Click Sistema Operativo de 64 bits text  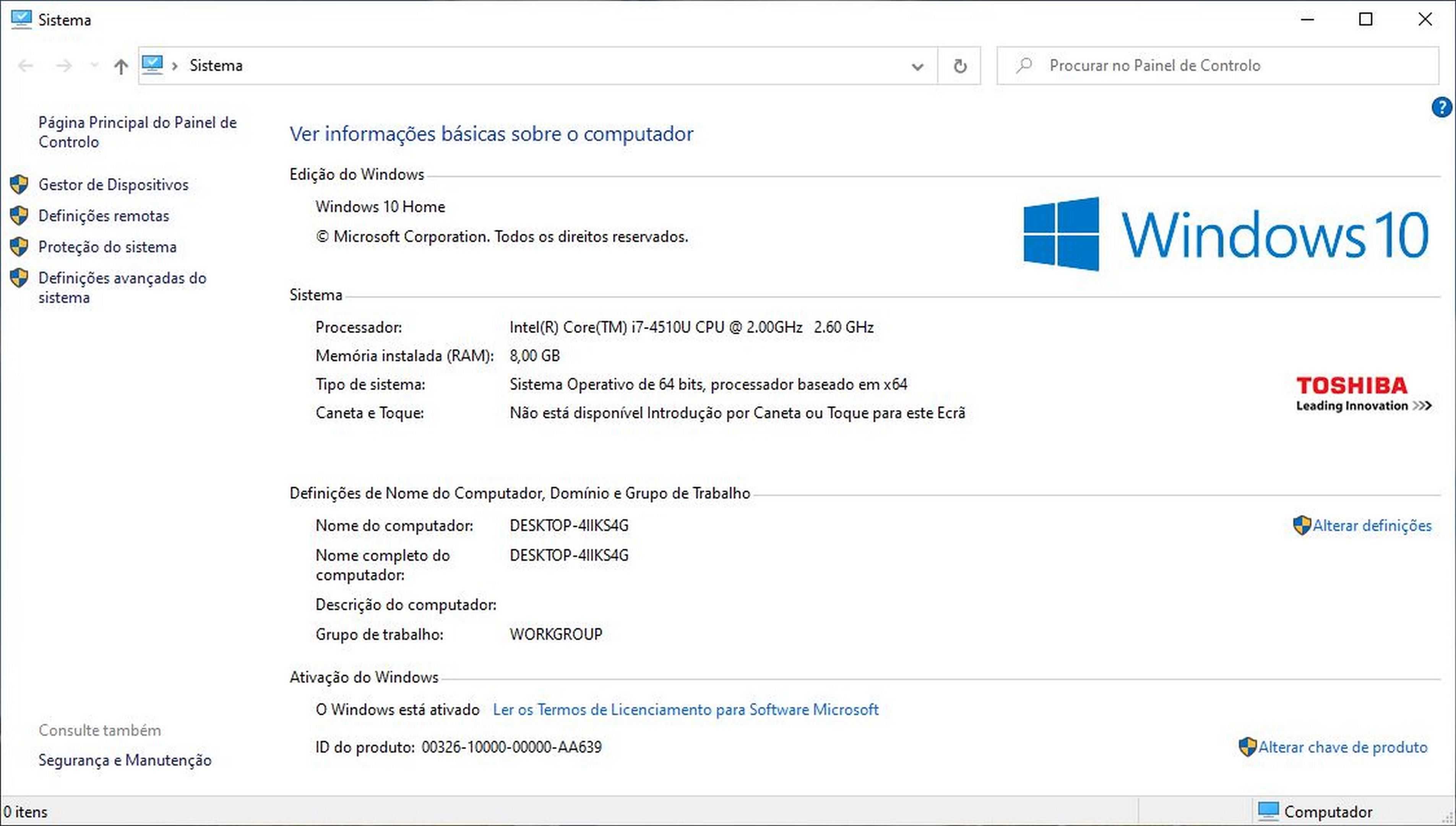point(708,384)
